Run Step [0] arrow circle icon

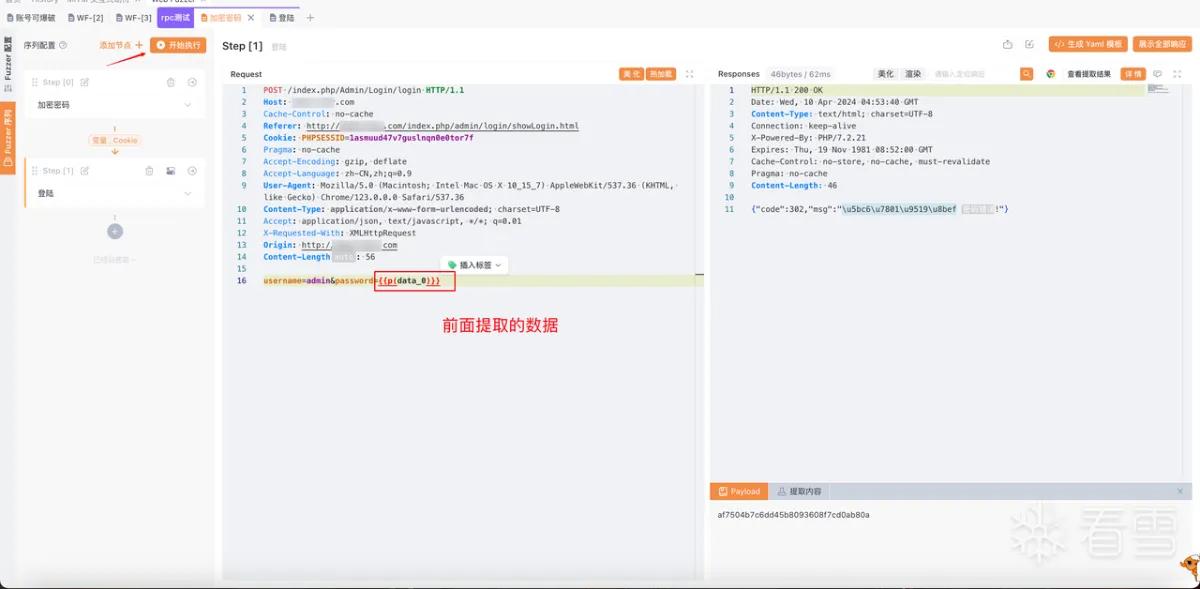coord(192,82)
